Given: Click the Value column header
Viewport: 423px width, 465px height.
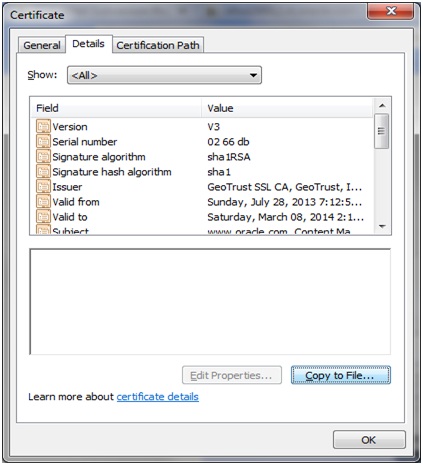Looking at the screenshot, I should click(287, 108).
